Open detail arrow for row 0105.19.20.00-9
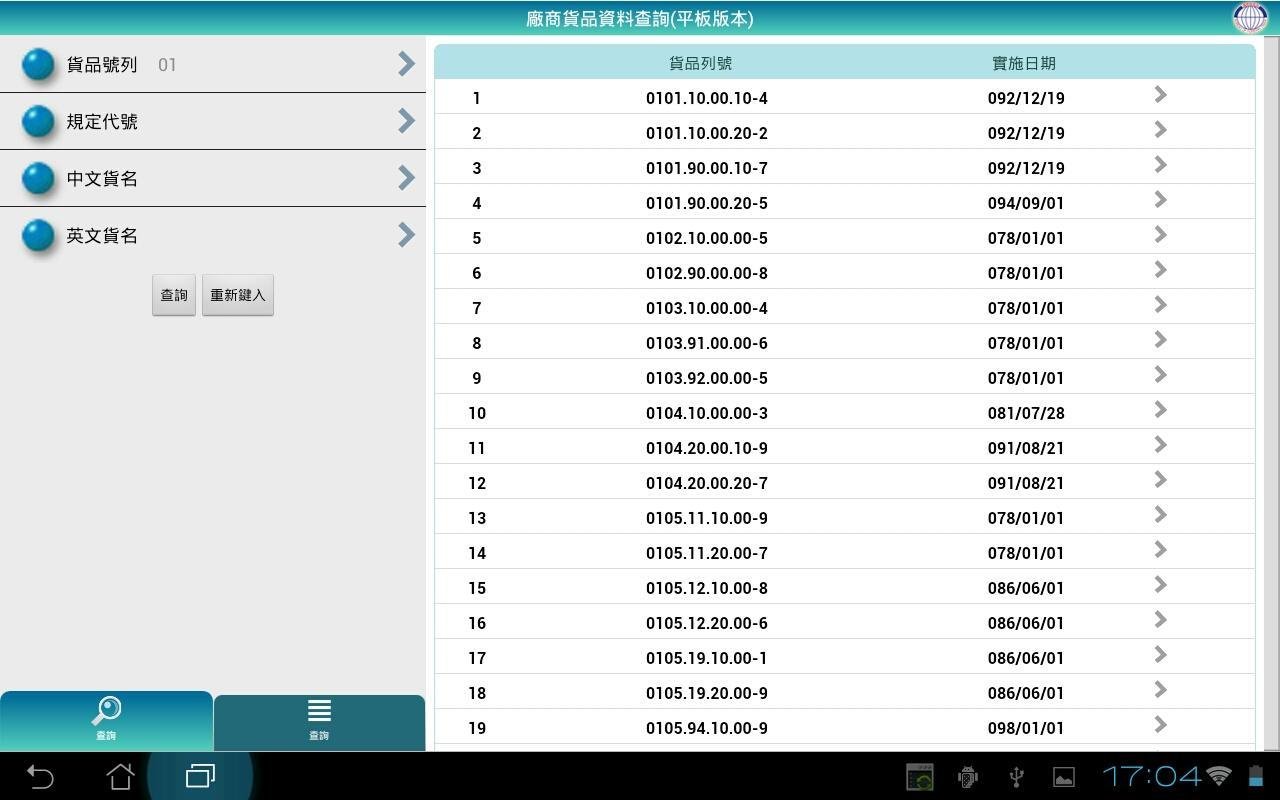 [x=1160, y=689]
